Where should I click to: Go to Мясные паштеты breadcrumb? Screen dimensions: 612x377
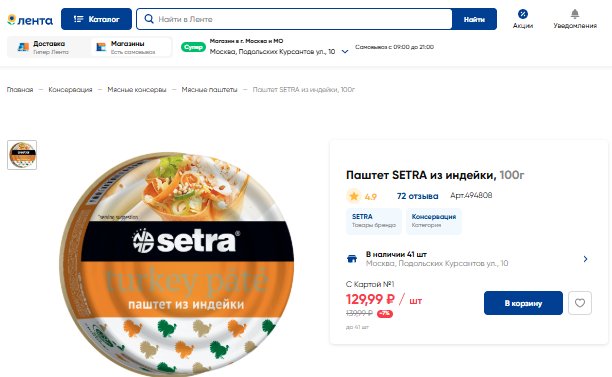(x=209, y=89)
